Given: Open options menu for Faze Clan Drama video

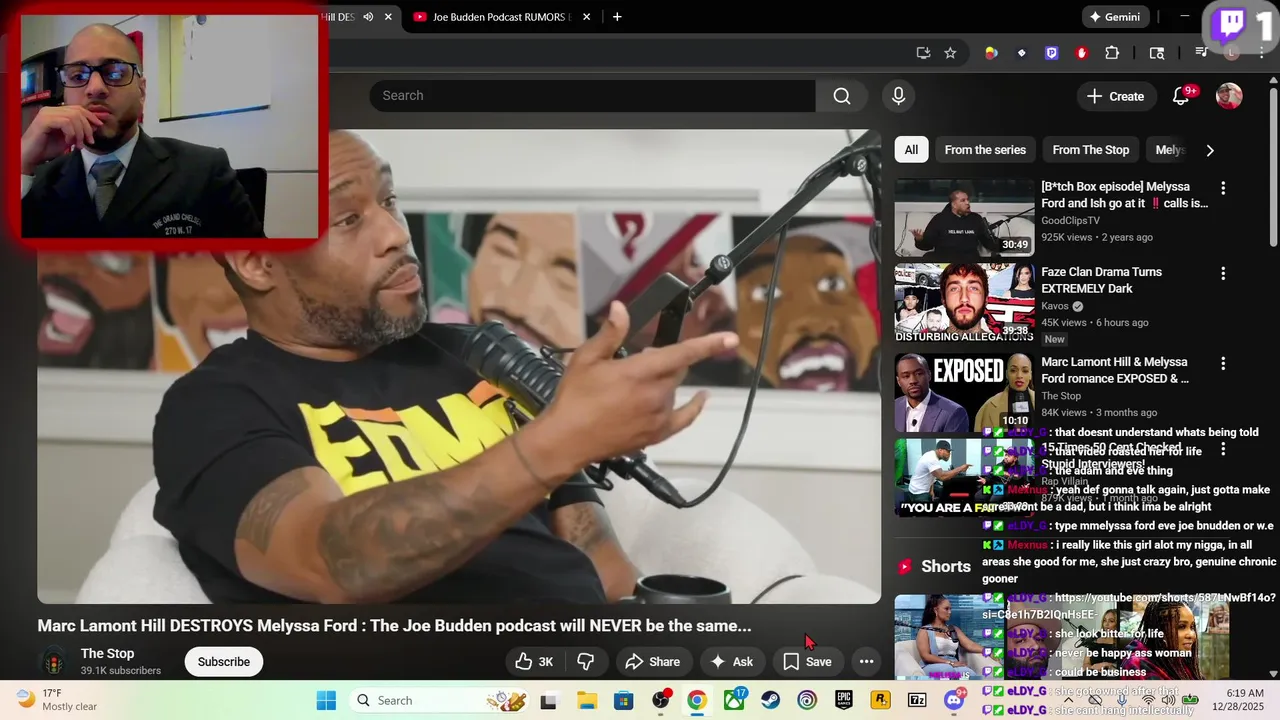Looking at the screenshot, I should pos(1222,273).
